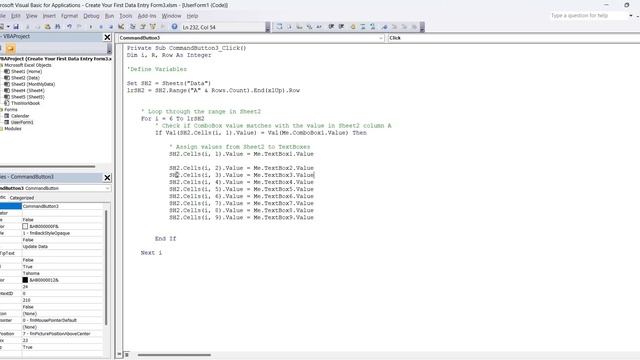Screen dimensions: 640x360
Task: Open the View menu
Action: tap(31, 16)
